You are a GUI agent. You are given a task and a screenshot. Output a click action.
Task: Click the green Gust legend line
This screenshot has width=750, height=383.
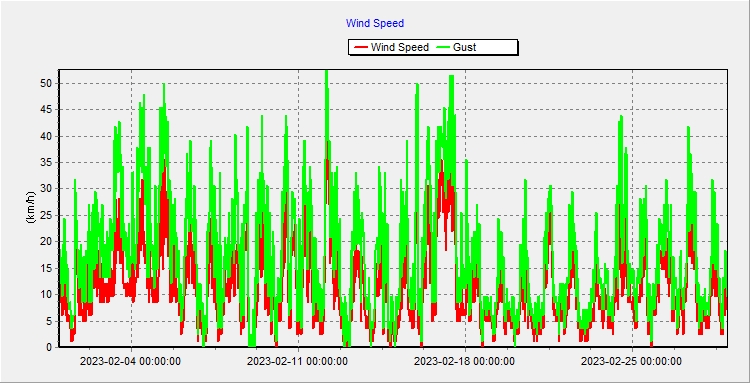(444, 47)
